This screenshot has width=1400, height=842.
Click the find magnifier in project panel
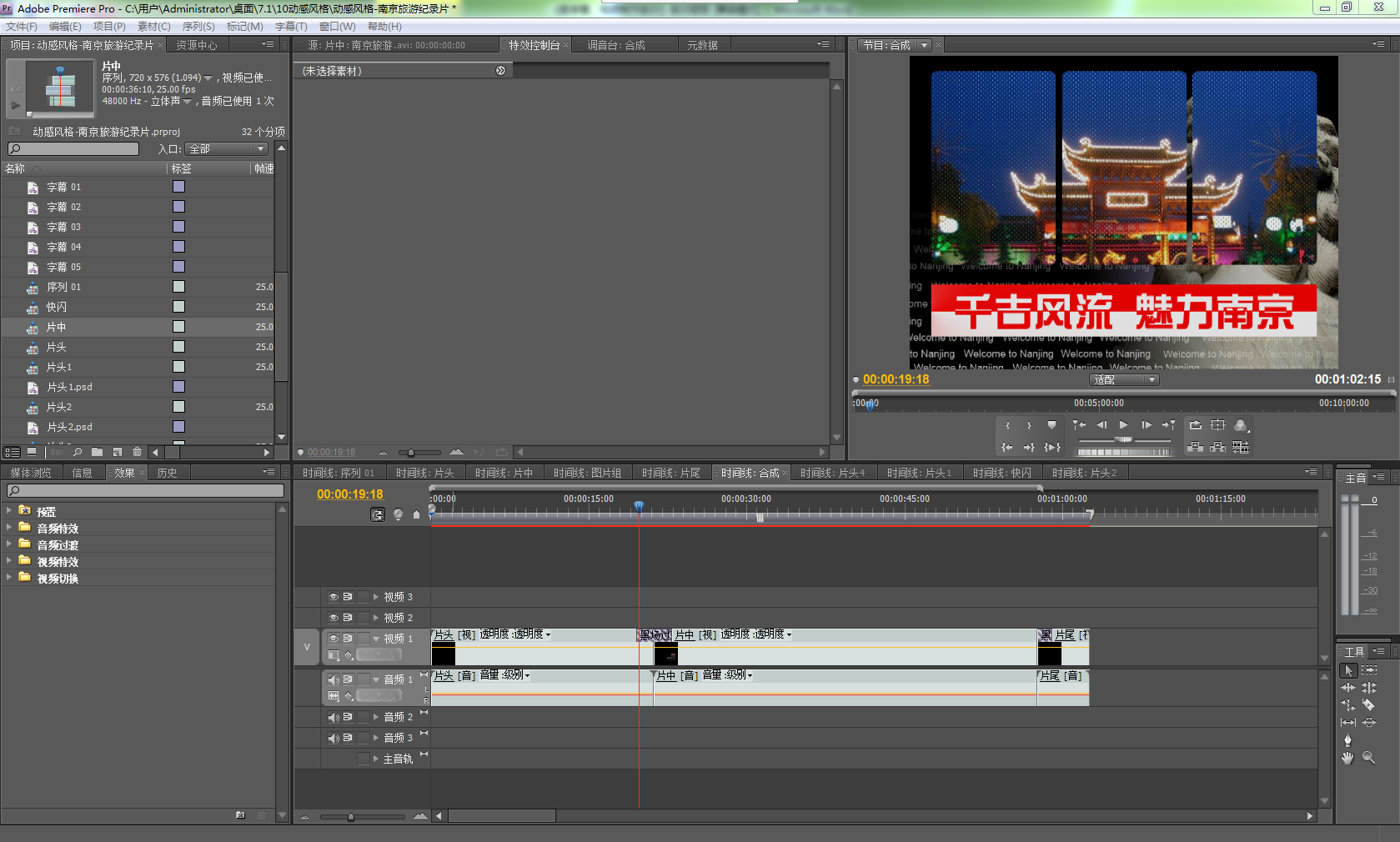[x=78, y=452]
